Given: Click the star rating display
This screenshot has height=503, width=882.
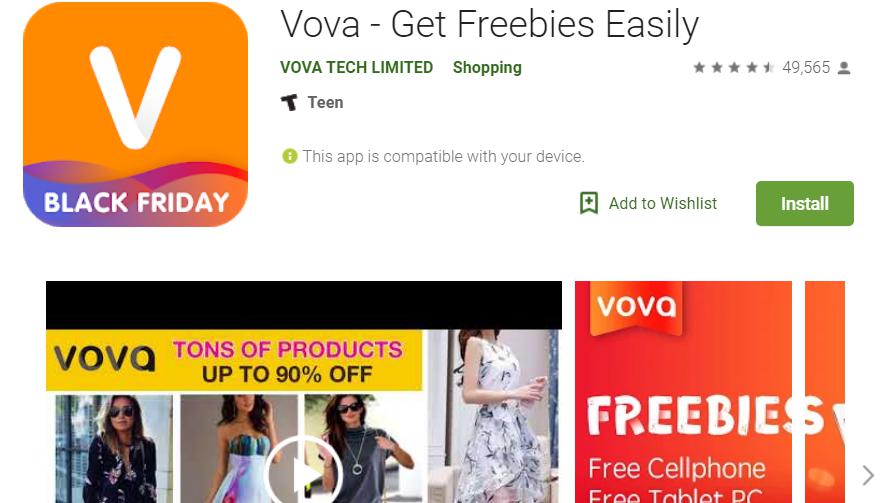Looking at the screenshot, I should [734, 68].
